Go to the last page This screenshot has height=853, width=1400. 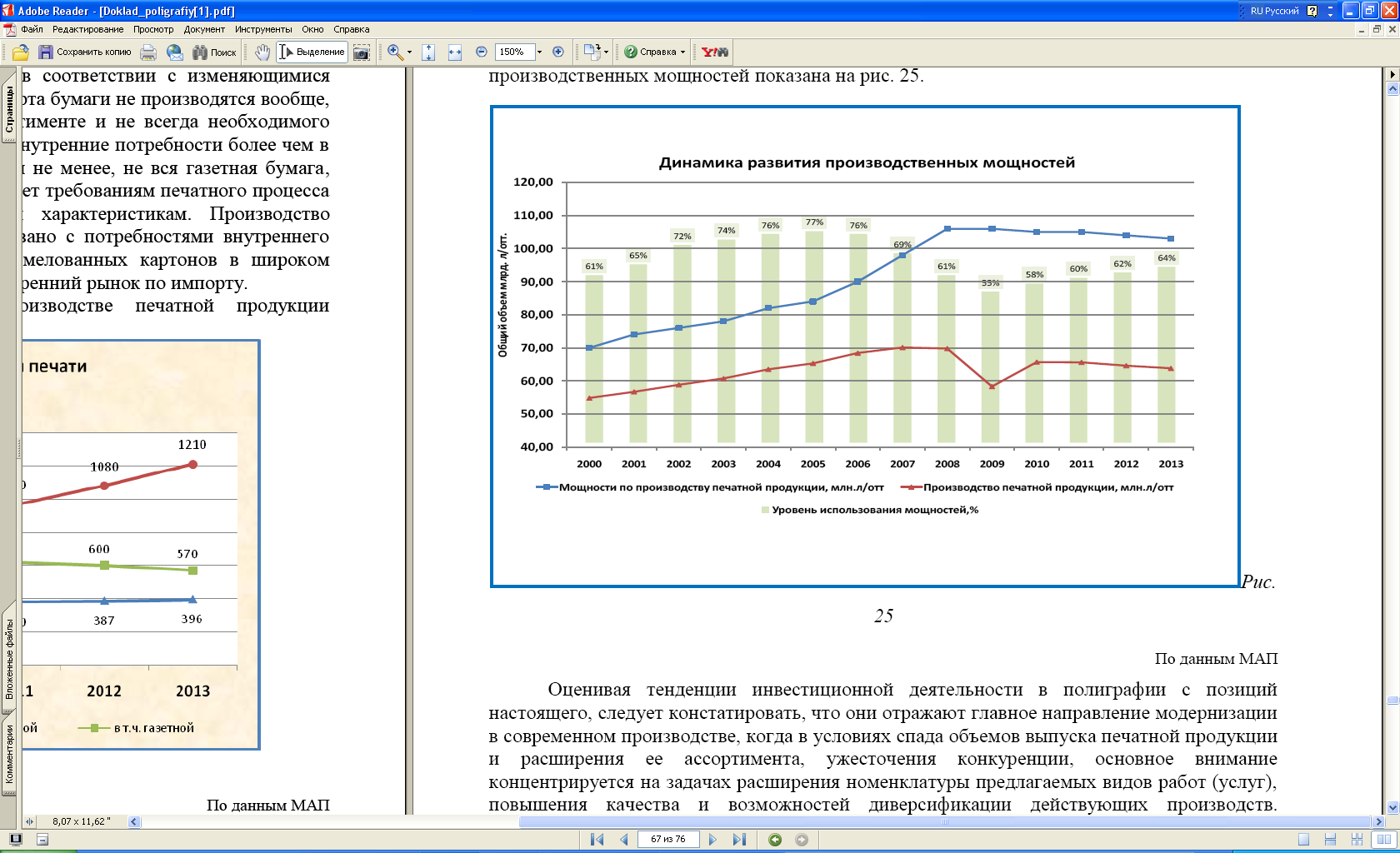pyautogui.click(x=739, y=840)
